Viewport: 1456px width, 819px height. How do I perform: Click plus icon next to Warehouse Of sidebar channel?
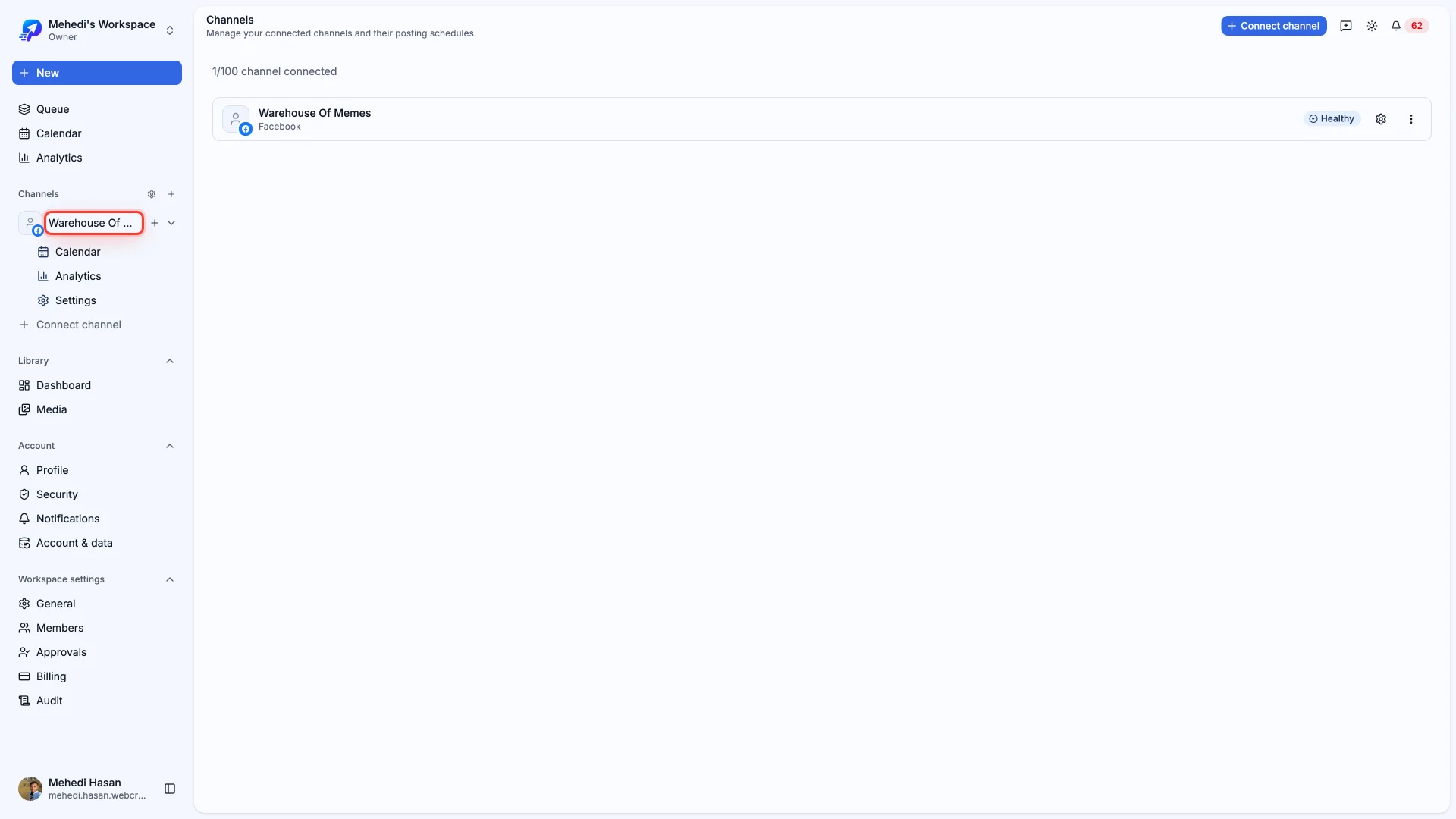[x=155, y=223]
